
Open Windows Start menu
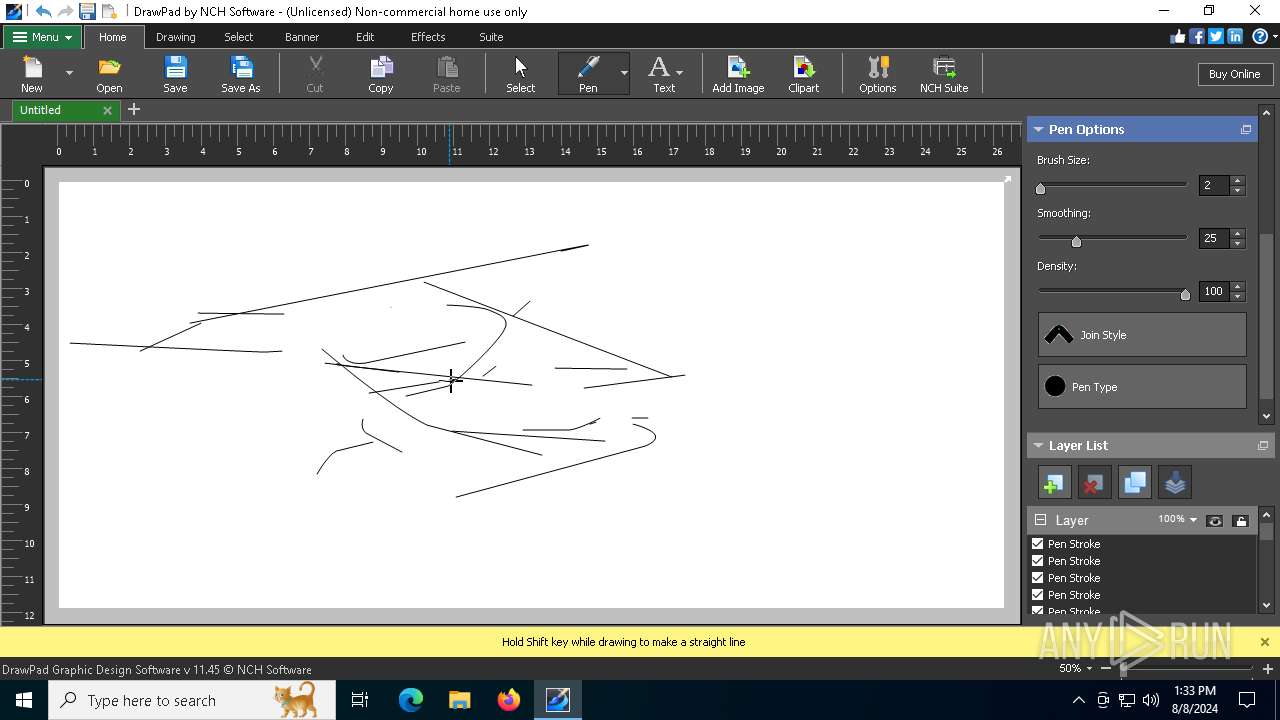[23, 700]
